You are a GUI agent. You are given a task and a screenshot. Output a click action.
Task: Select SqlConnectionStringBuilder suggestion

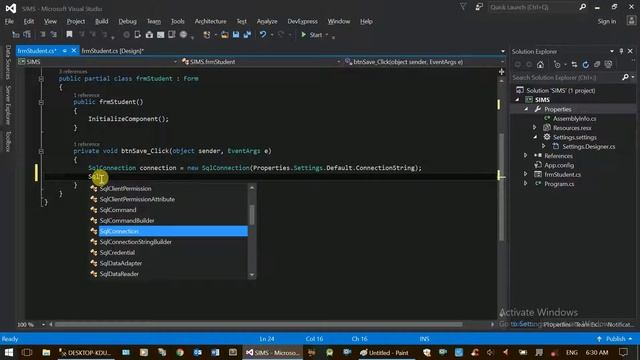(136, 242)
